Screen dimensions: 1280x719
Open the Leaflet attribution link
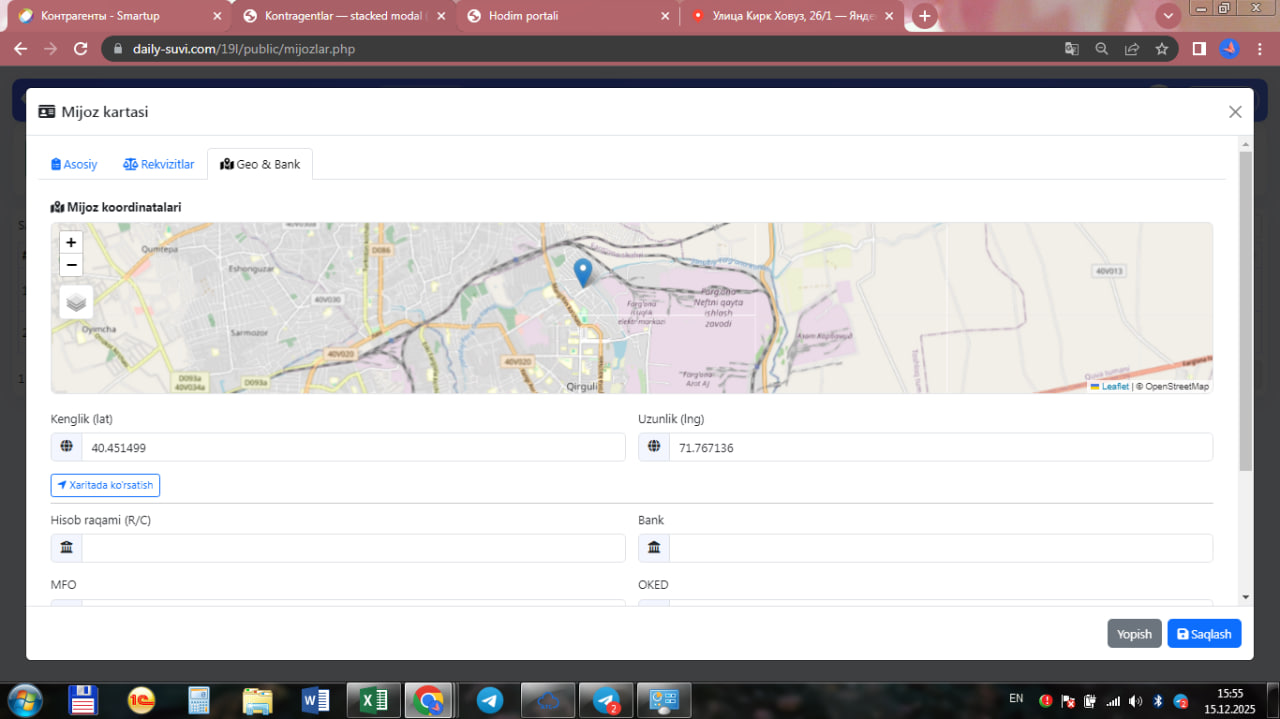click(1114, 386)
